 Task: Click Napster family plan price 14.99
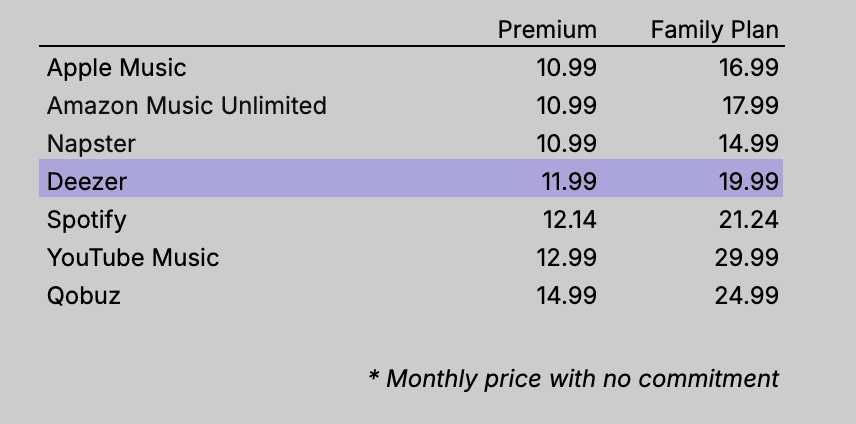tap(748, 143)
